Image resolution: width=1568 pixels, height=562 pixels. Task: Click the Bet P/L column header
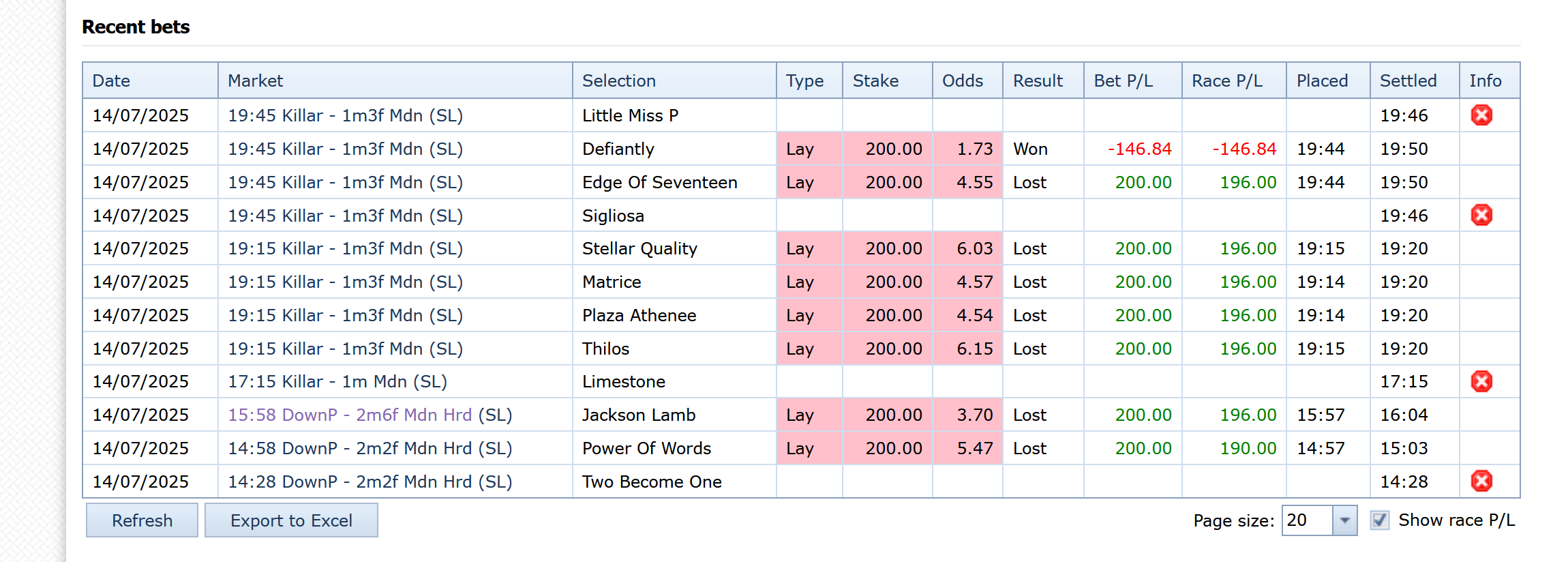pyautogui.click(x=1123, y=80)
